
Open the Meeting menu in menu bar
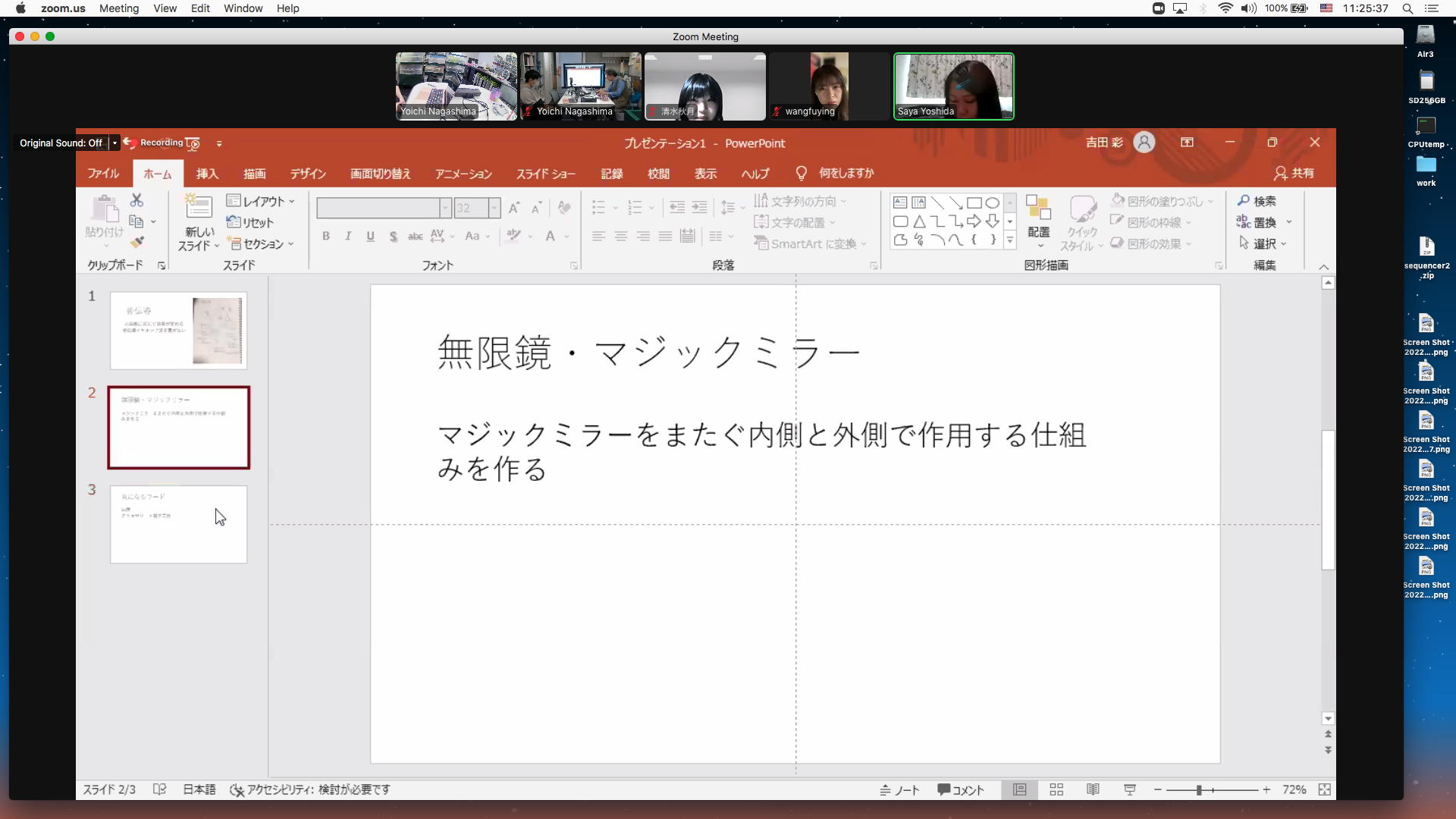119,8
